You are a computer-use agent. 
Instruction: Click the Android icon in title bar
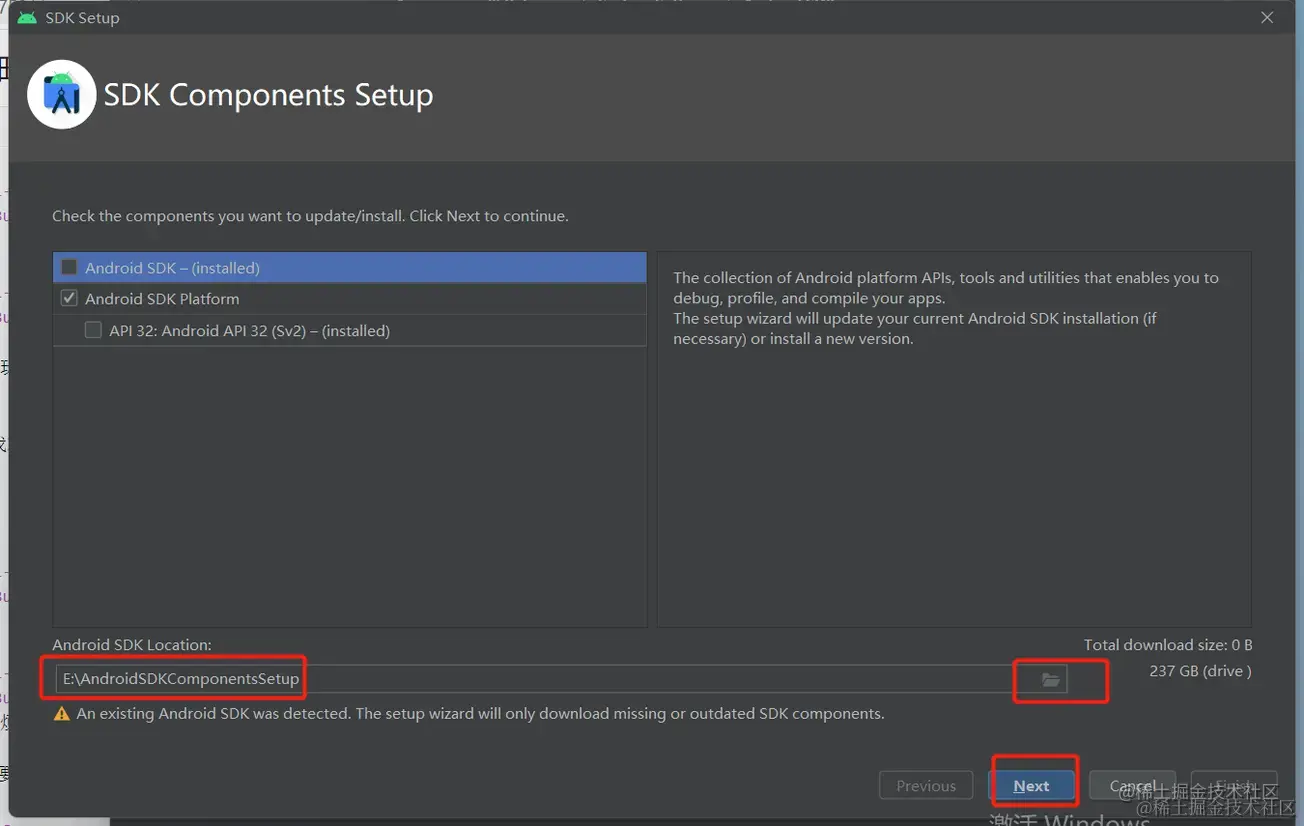pos(27,18)
